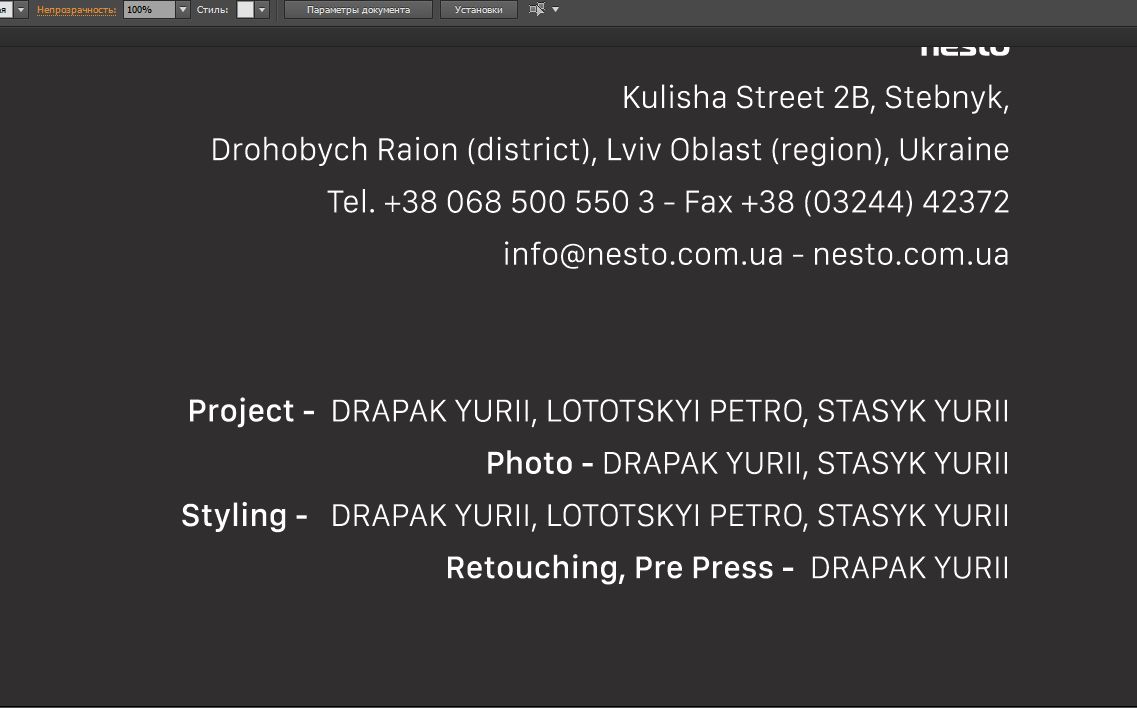Expand the Стиль style picker arrow
Screen dimensions: 1137x708
(x=262, y=10)
